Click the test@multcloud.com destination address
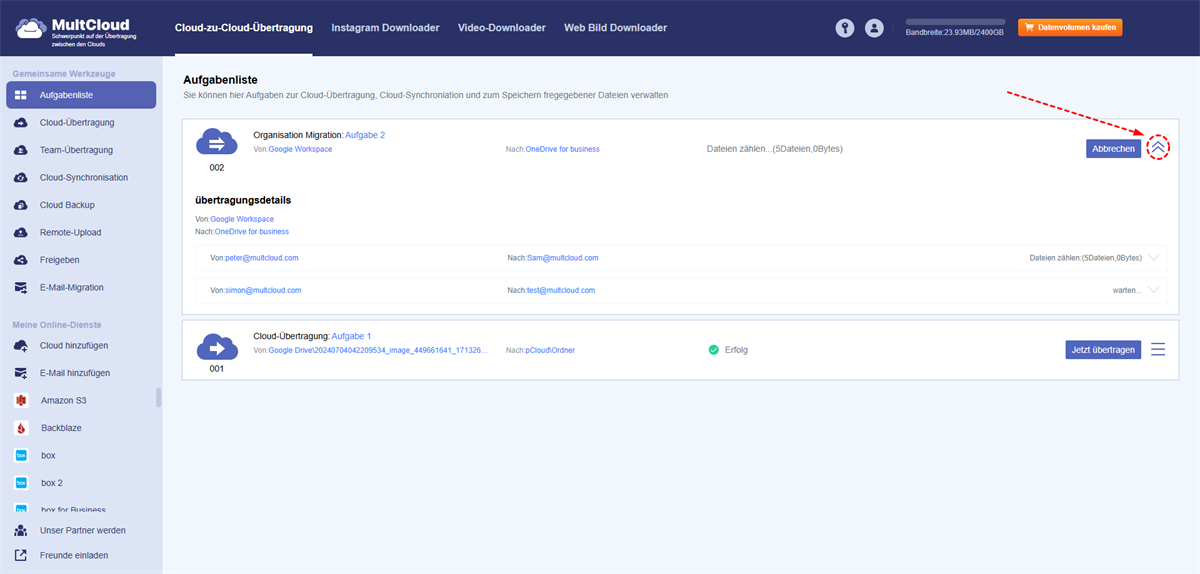This screenshot has height=574, width=1200. (x=561, y=291)
